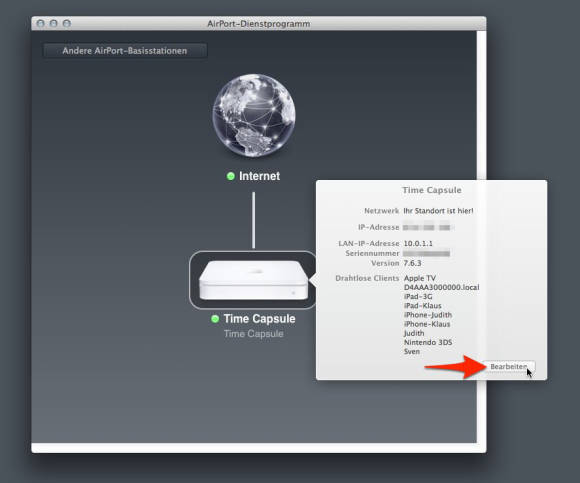Click the green Internet status indicator
The height and width of the screenshot is (483, 580).
(x=230, y=176)
